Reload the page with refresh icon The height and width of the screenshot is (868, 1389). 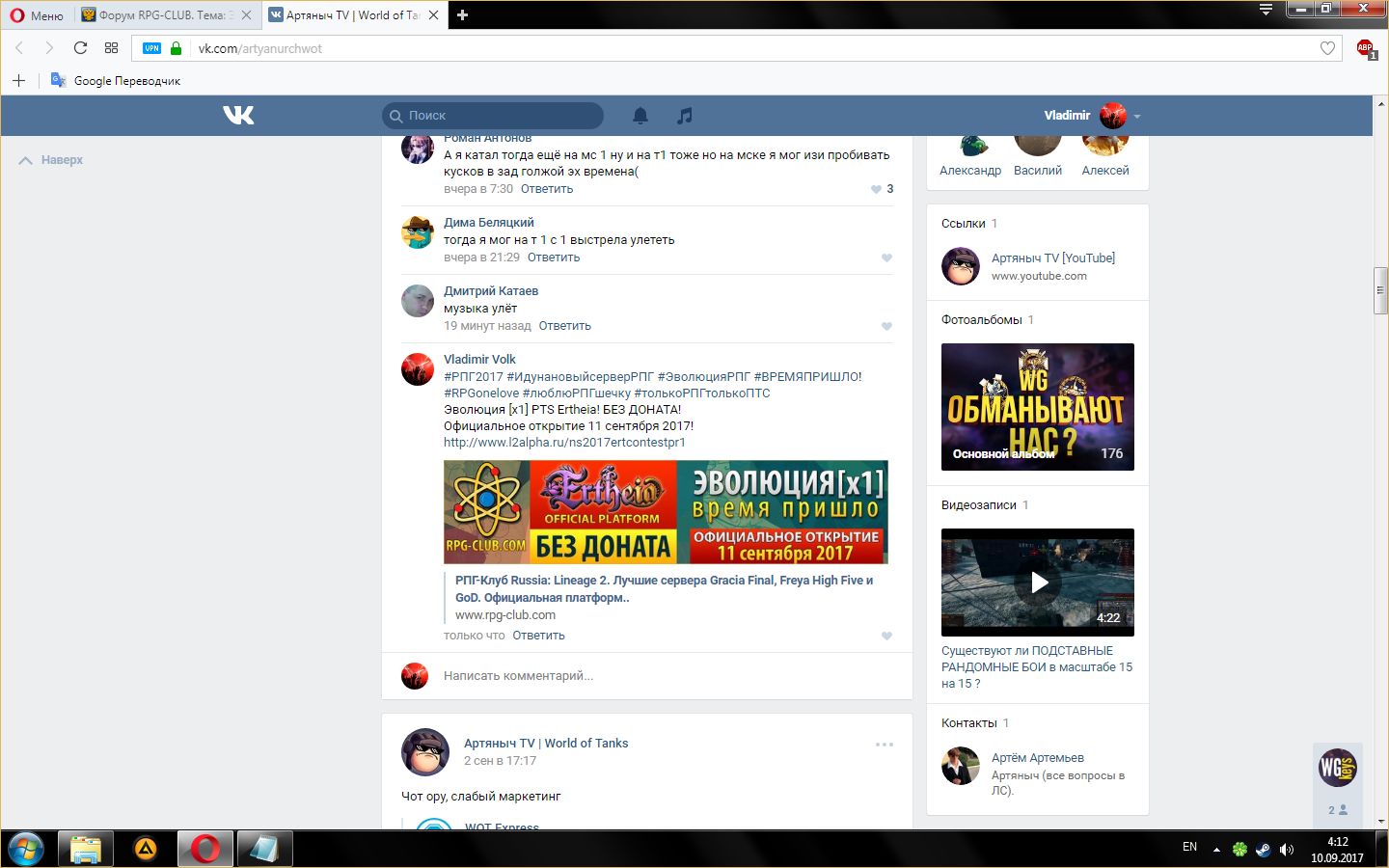(x=80, y=48)
